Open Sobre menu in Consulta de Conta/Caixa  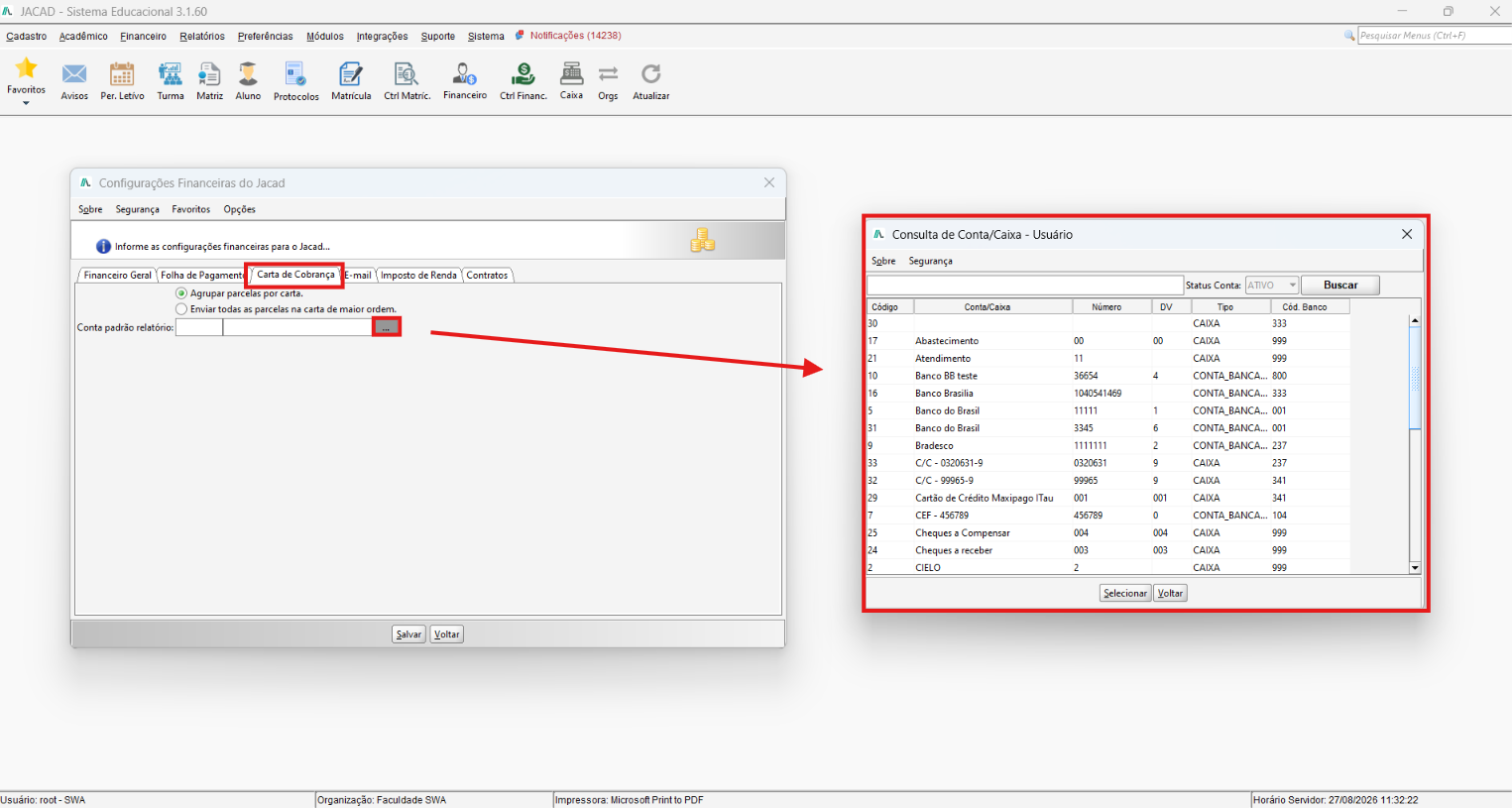pyautogui.click(x=883, y=262)
